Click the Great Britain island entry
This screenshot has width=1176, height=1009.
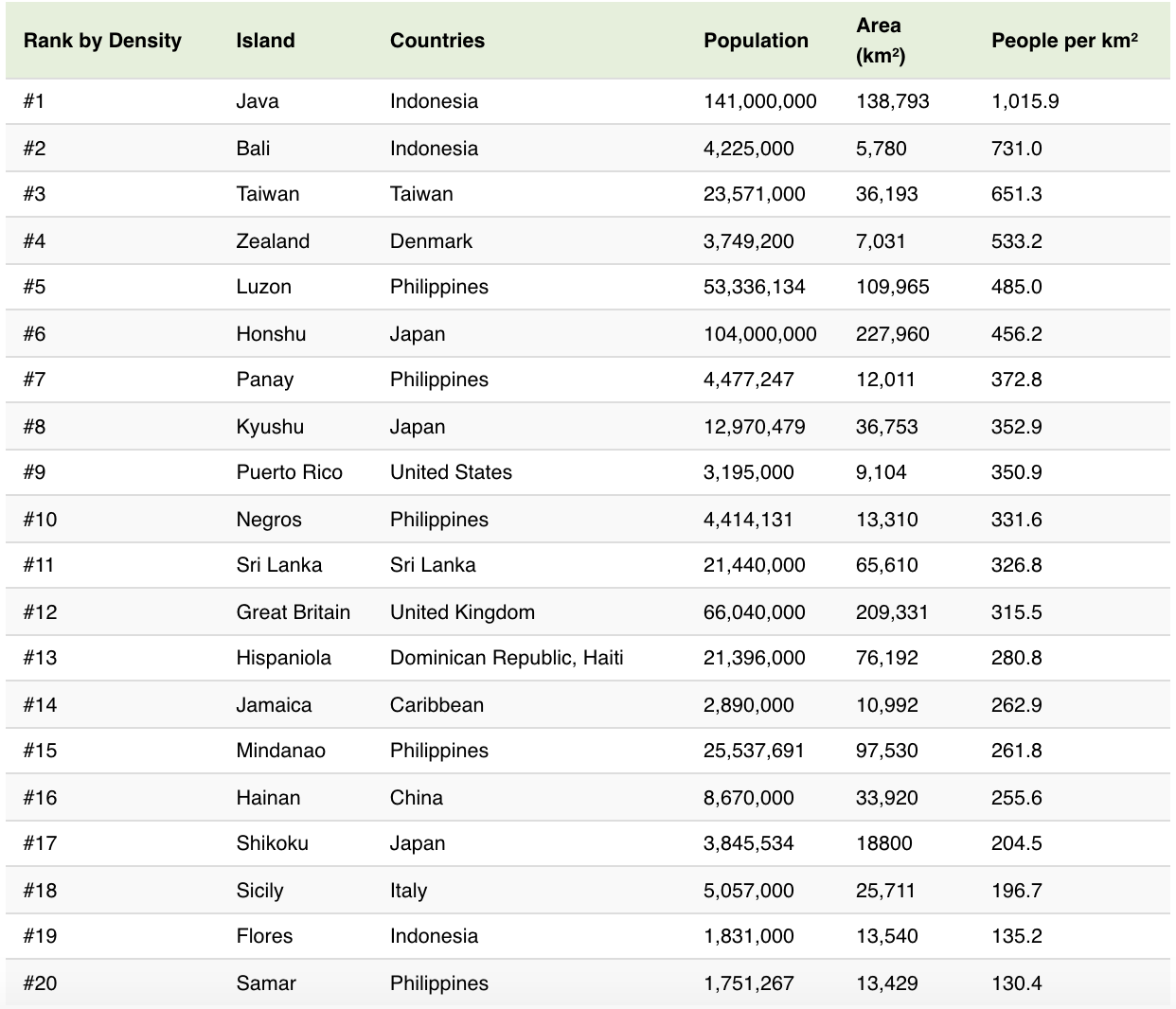[x=293, y=612]
